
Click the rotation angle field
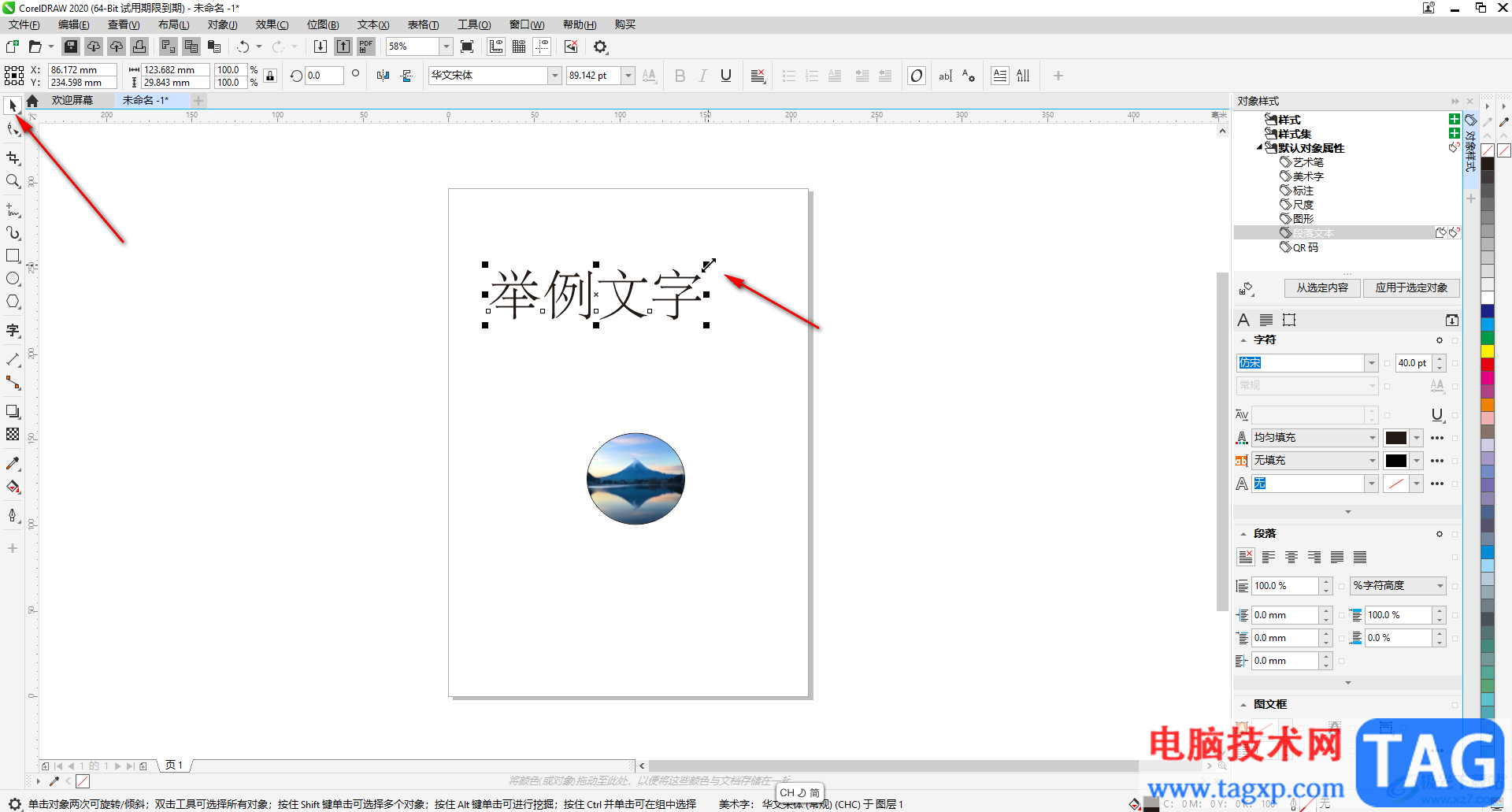(x=324, y=76)
